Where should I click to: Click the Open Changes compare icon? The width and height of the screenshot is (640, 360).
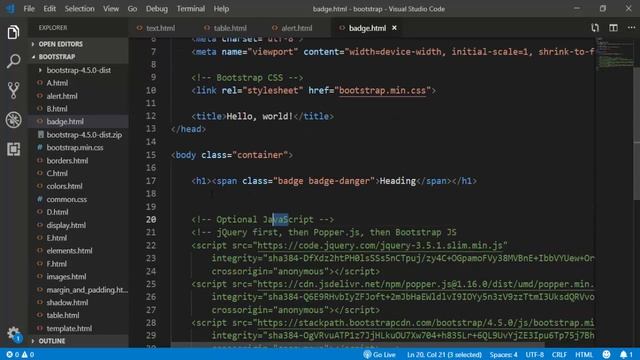[595, 28]
